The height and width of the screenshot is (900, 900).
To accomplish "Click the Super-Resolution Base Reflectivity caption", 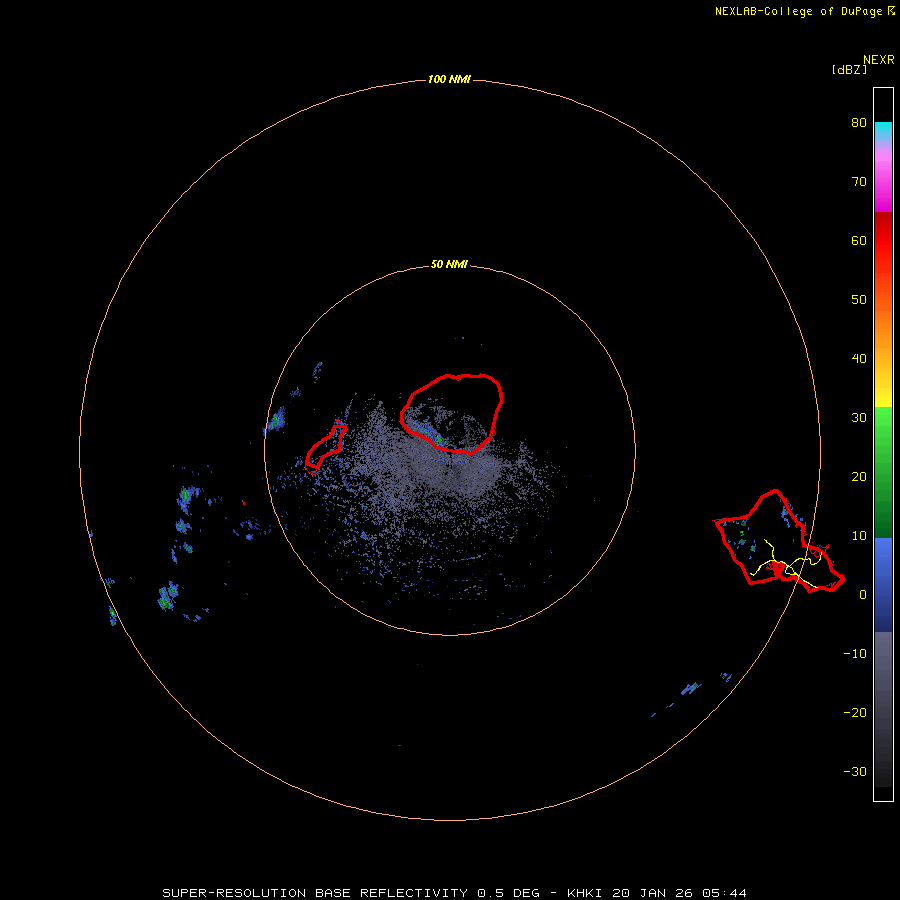I will pos(455,893).
